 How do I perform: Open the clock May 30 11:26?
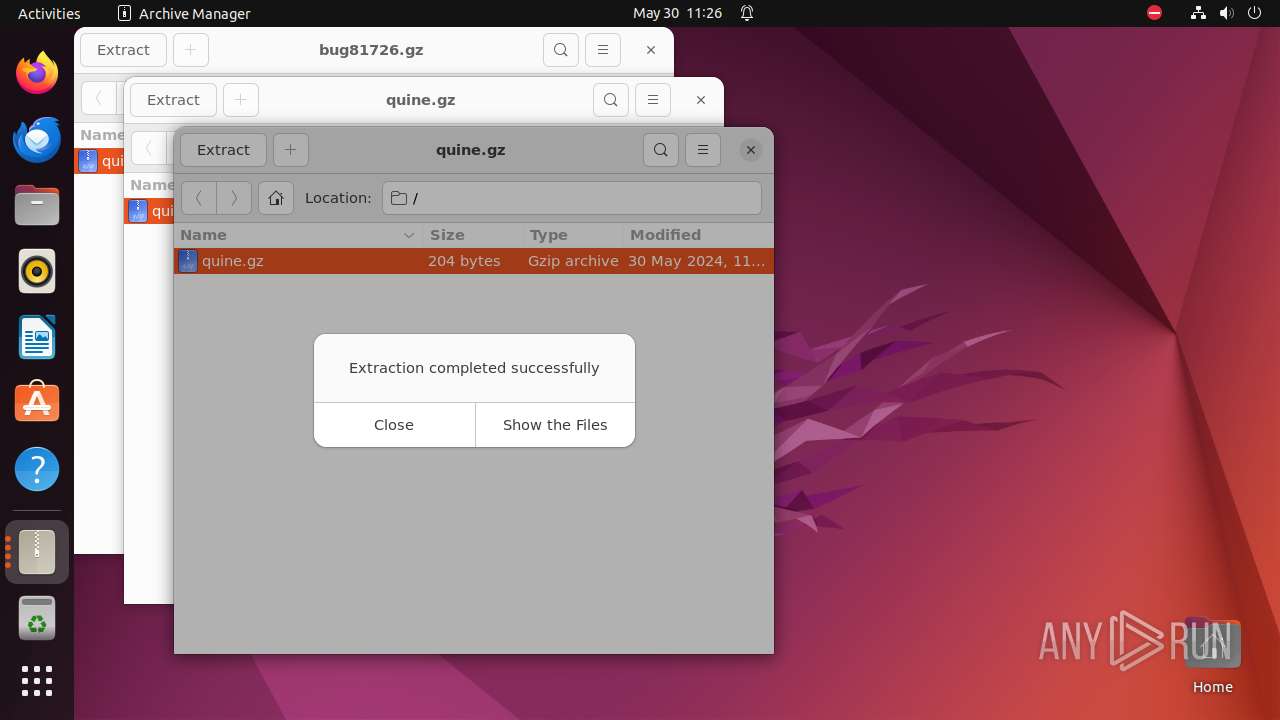677,13
